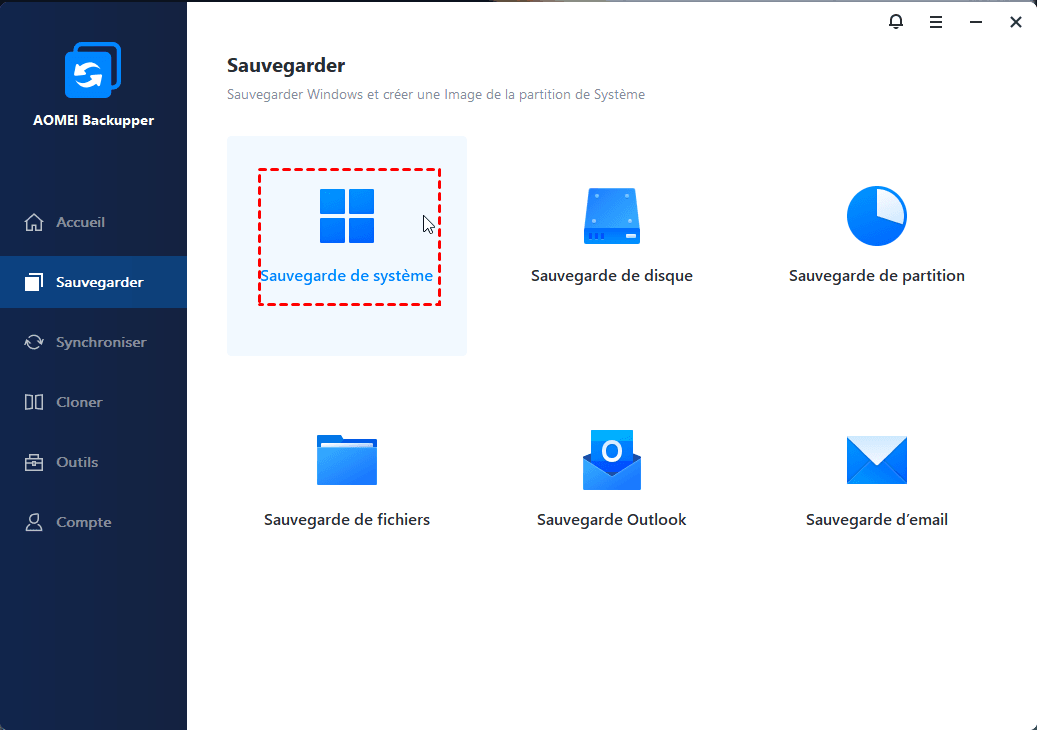Select the Windows logo system backup icon
Image resolution: width=1037 pixels, height=730 pixels.
(x=347, y=216)
